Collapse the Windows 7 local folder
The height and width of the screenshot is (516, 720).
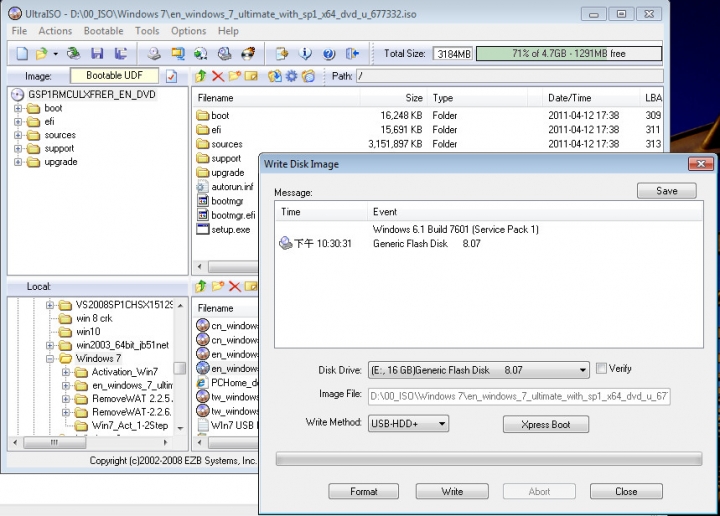[x=50, y=359]
